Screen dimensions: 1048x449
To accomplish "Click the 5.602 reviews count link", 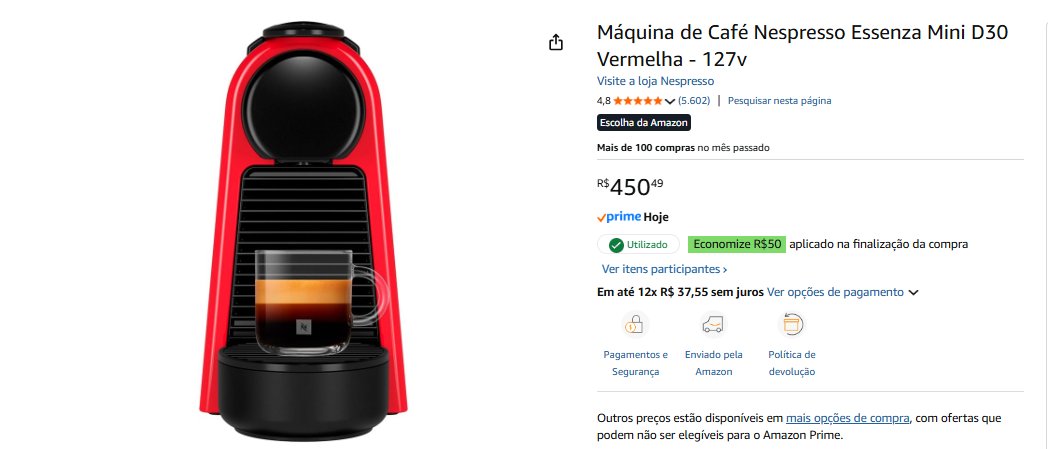I will (x=694, y=101).
